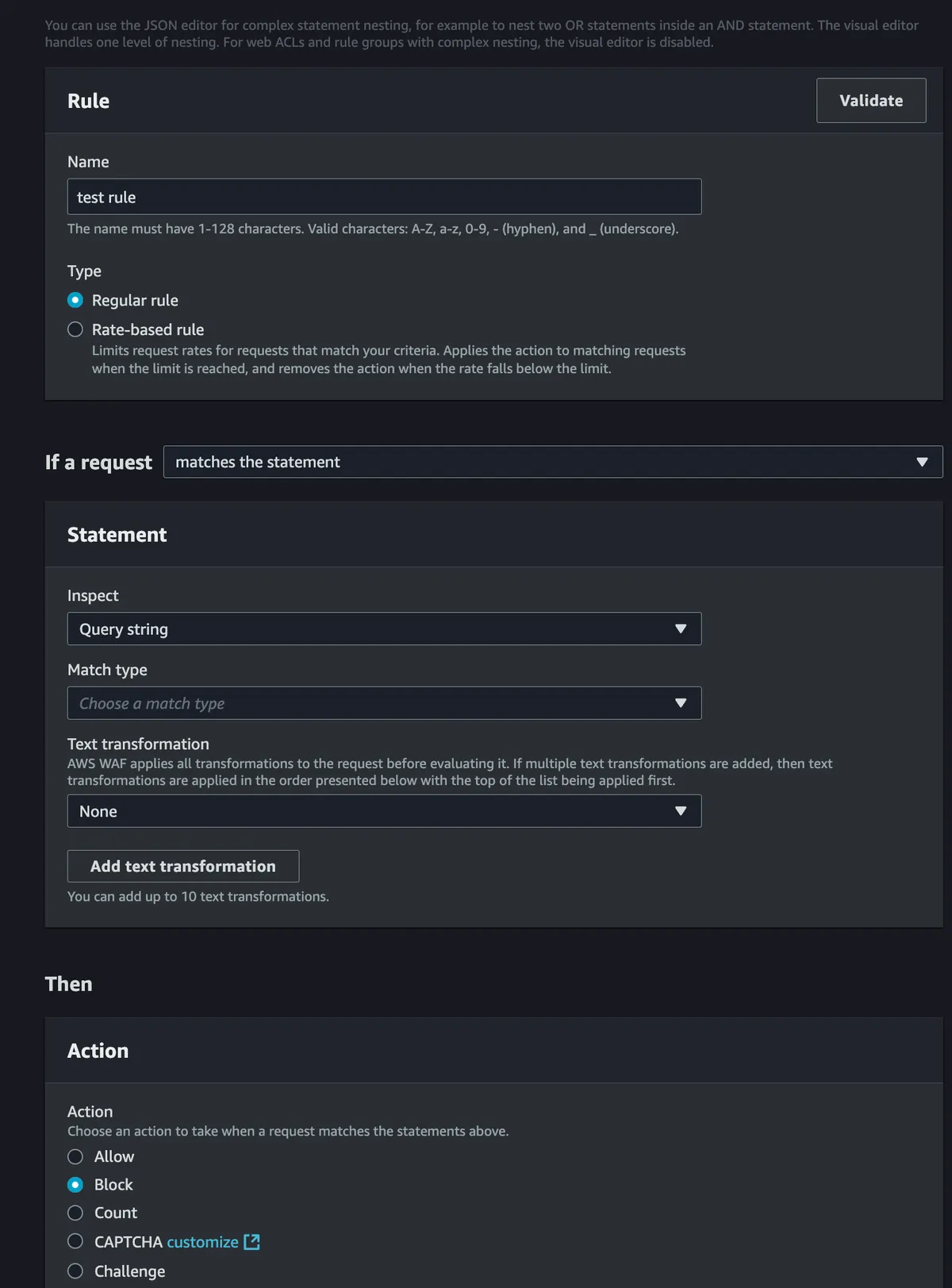Open the Text transformation None dropdown
Viewport: 952px width, 1288px height.
pos(373,811)
